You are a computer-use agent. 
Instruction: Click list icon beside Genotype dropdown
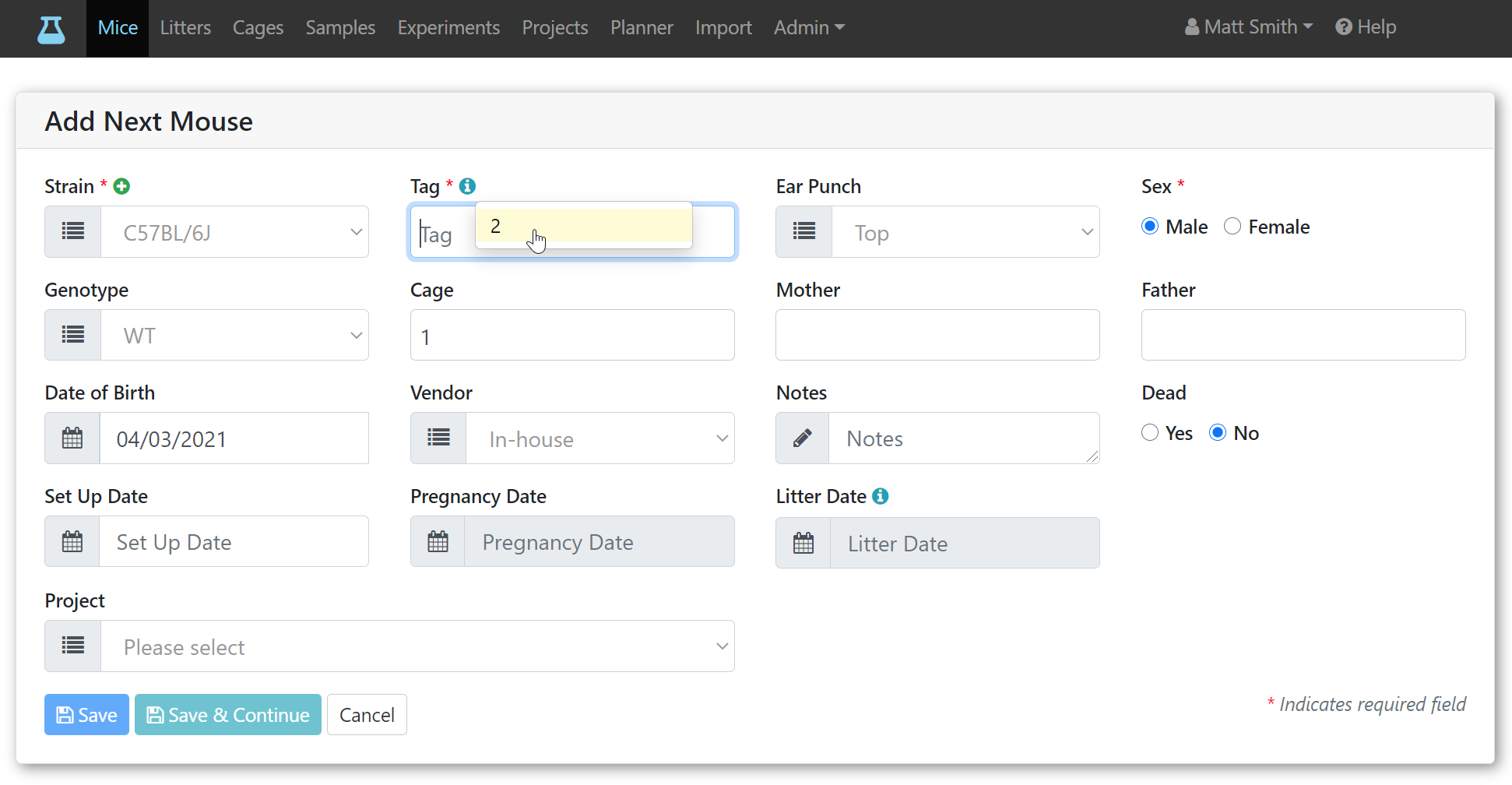point(73,335)
